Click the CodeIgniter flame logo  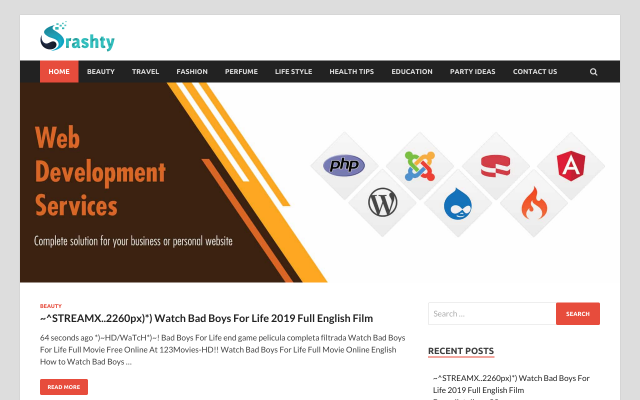(534, 203)
